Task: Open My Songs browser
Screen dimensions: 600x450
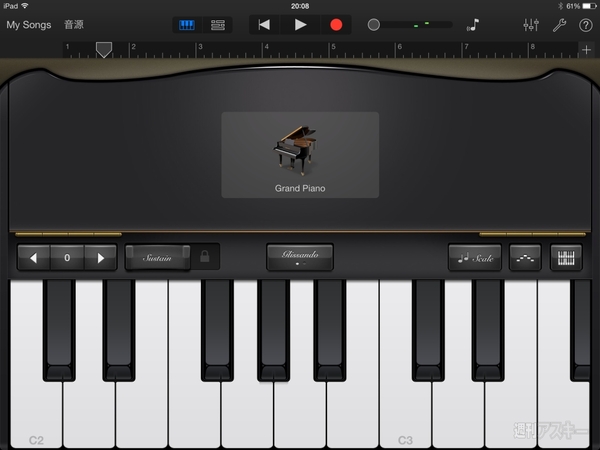Action: 29,25
